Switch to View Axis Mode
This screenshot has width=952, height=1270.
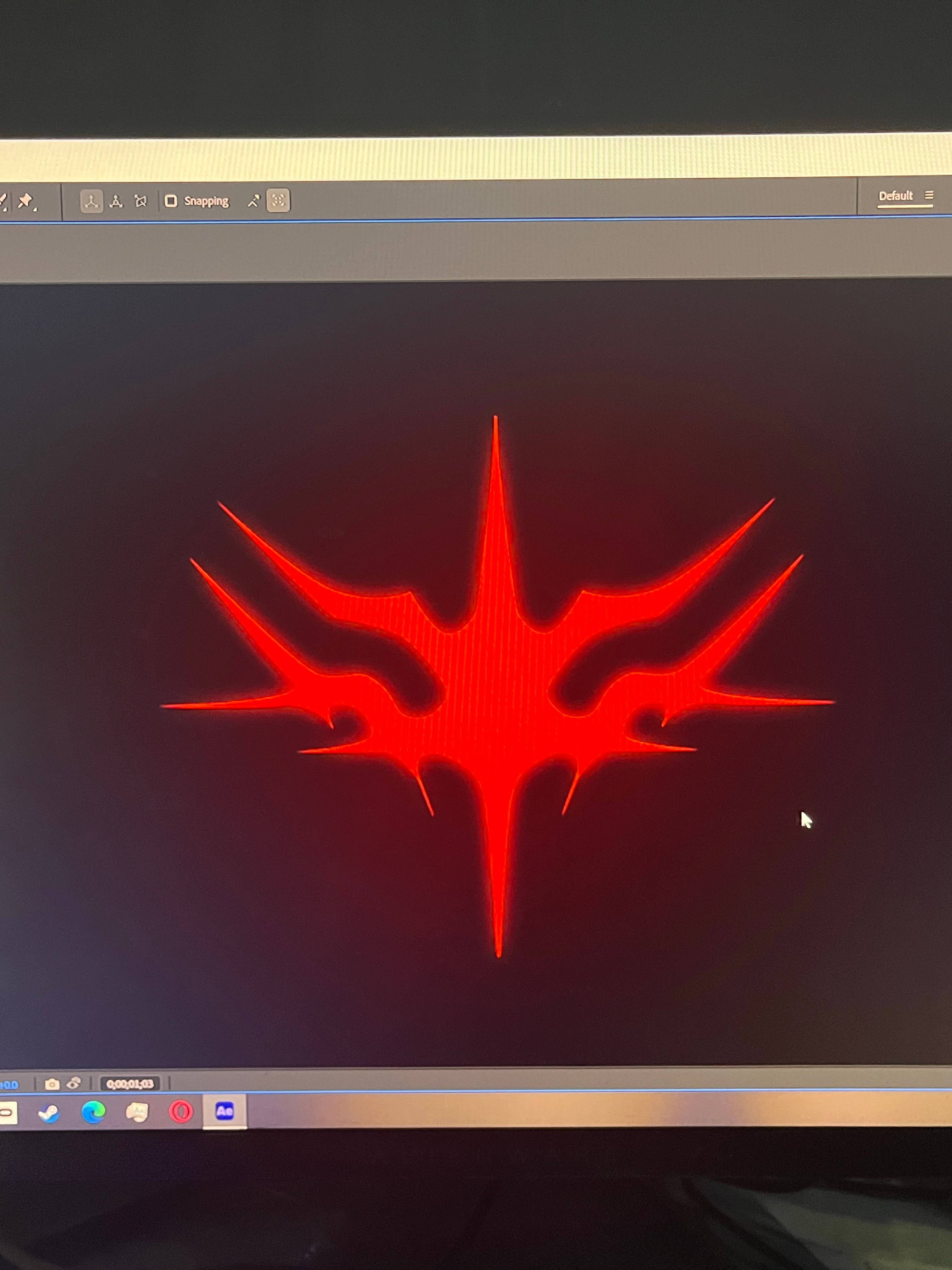point(141,201)
